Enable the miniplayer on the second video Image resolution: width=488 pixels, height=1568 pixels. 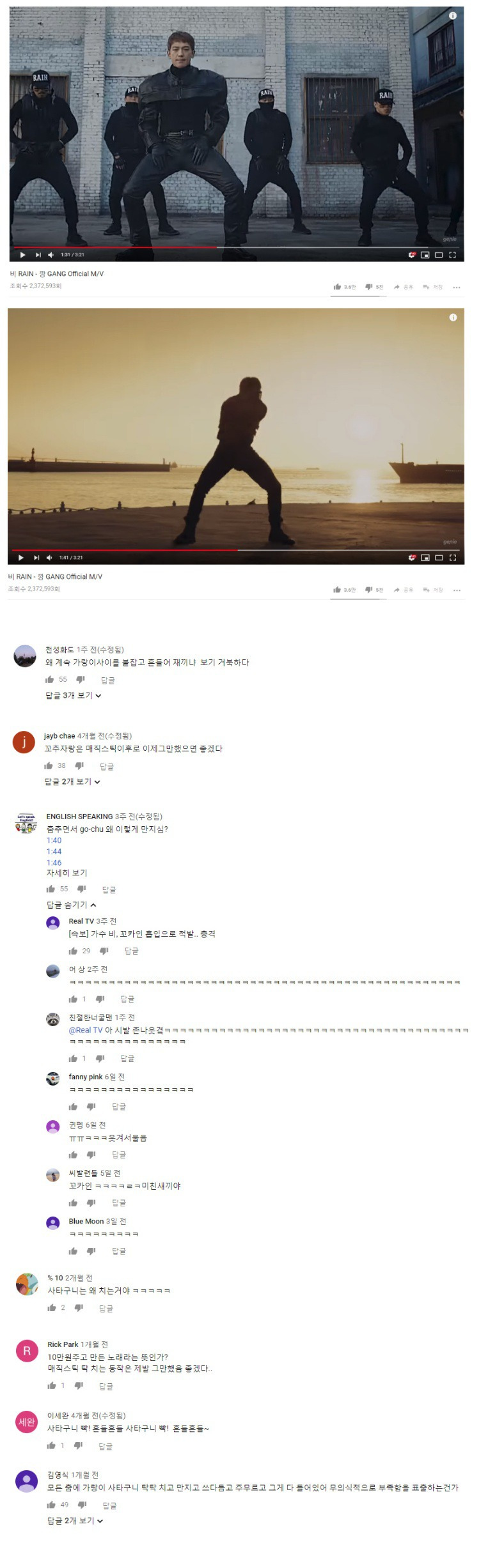tap(425, 558)
